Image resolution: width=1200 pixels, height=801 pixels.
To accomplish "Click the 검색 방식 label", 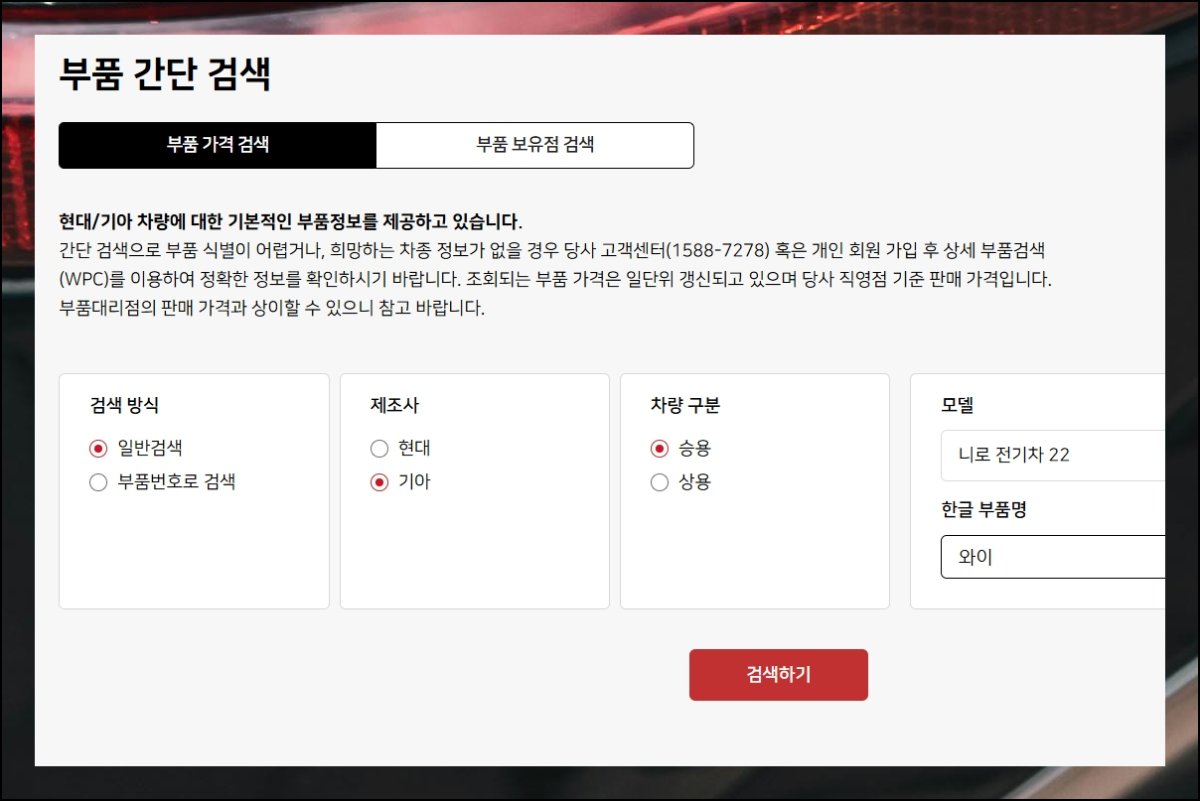I will coord(124,406).
